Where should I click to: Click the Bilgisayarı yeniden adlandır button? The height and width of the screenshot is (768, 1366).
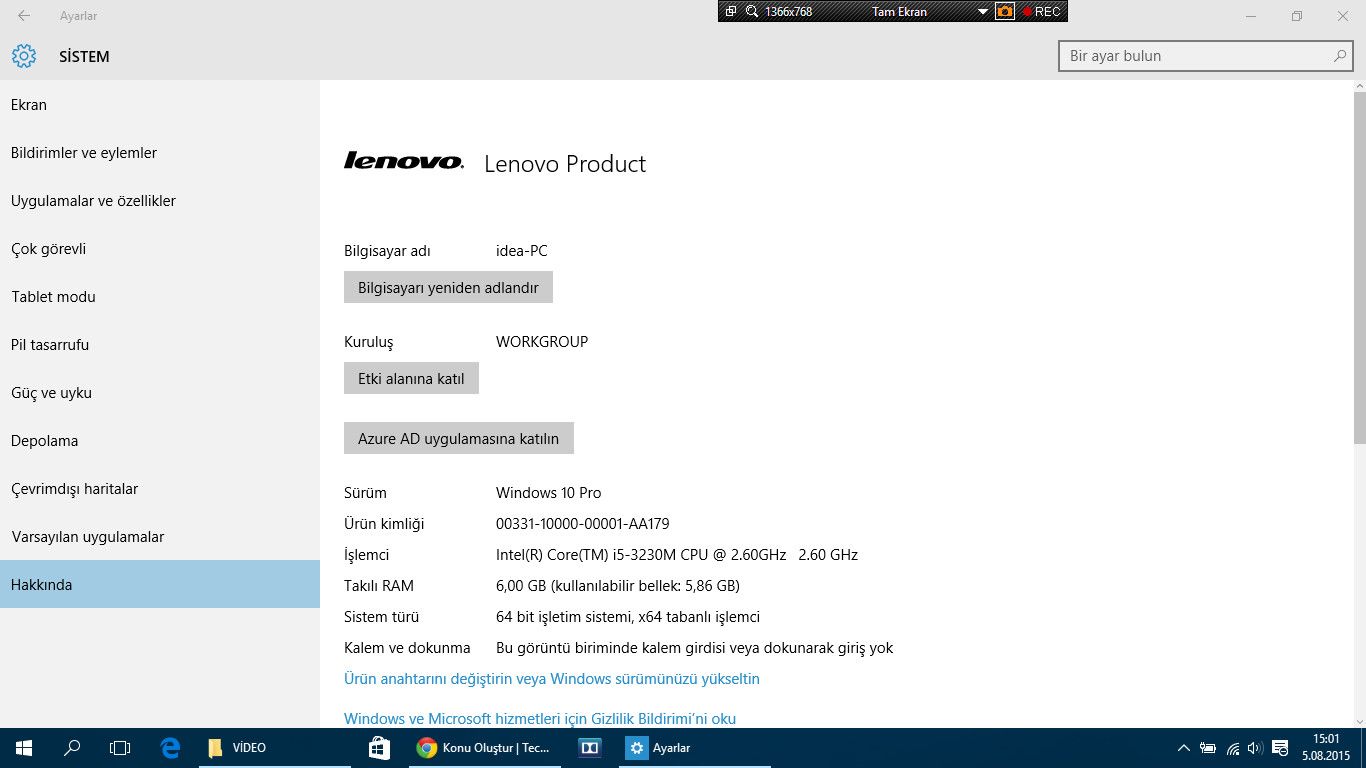448,287
